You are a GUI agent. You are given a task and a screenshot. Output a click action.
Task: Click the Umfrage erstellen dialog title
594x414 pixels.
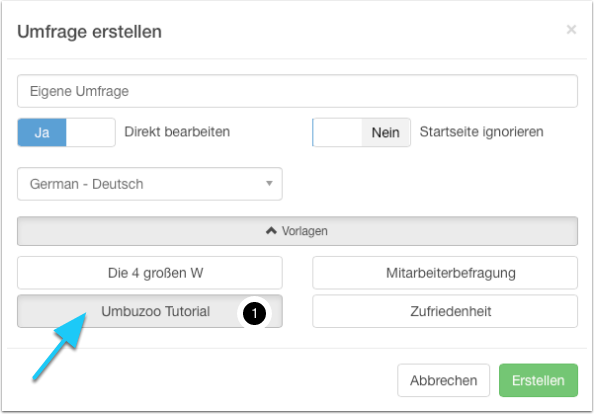coord(89,32)
